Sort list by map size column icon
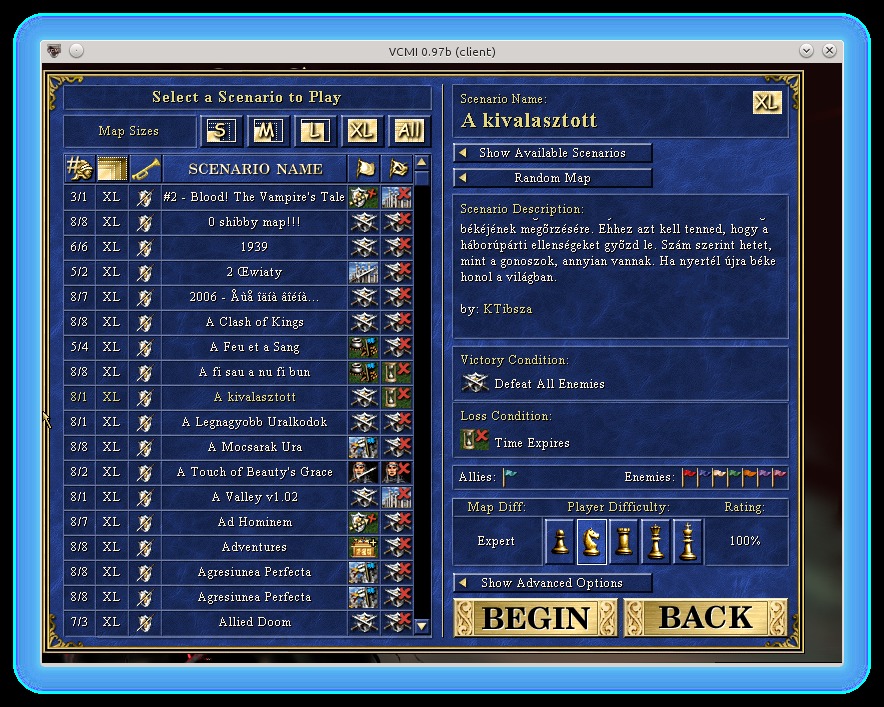The height and width of the screenshot is (707, 884). tap(111, 169)
